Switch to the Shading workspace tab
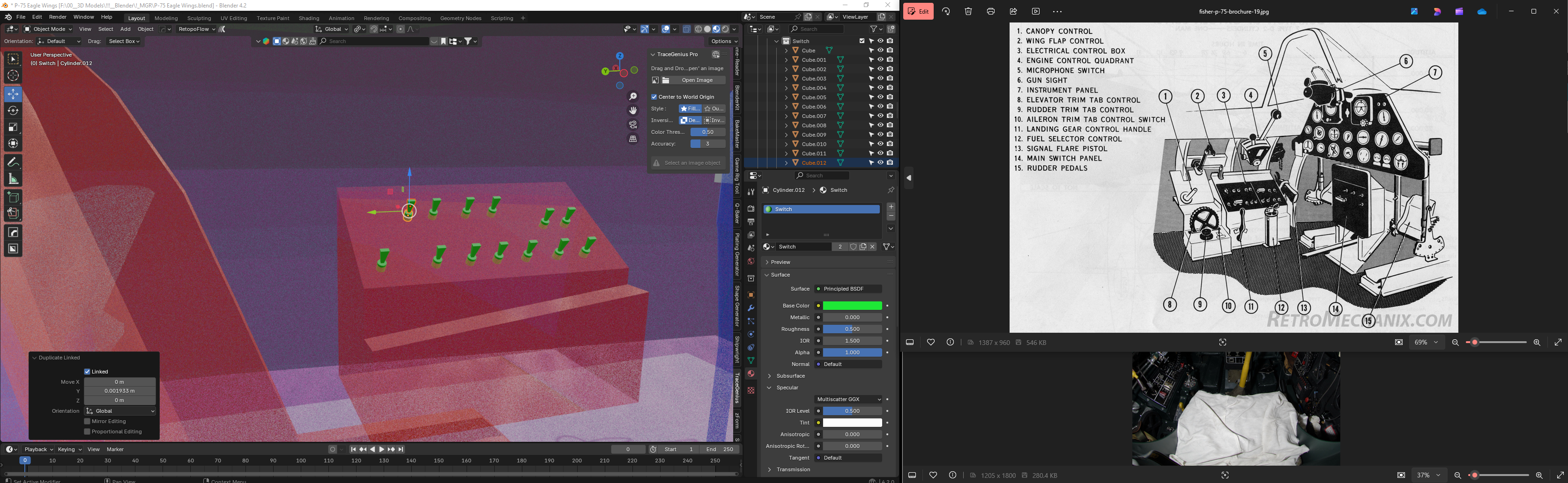 [x=309, y=18]
